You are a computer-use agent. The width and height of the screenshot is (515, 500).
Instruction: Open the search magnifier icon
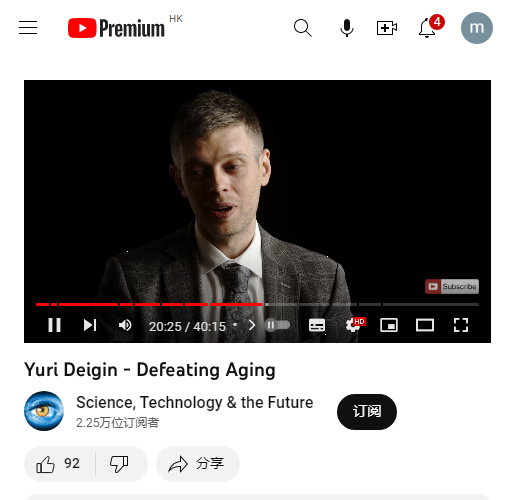coord(303,28)
